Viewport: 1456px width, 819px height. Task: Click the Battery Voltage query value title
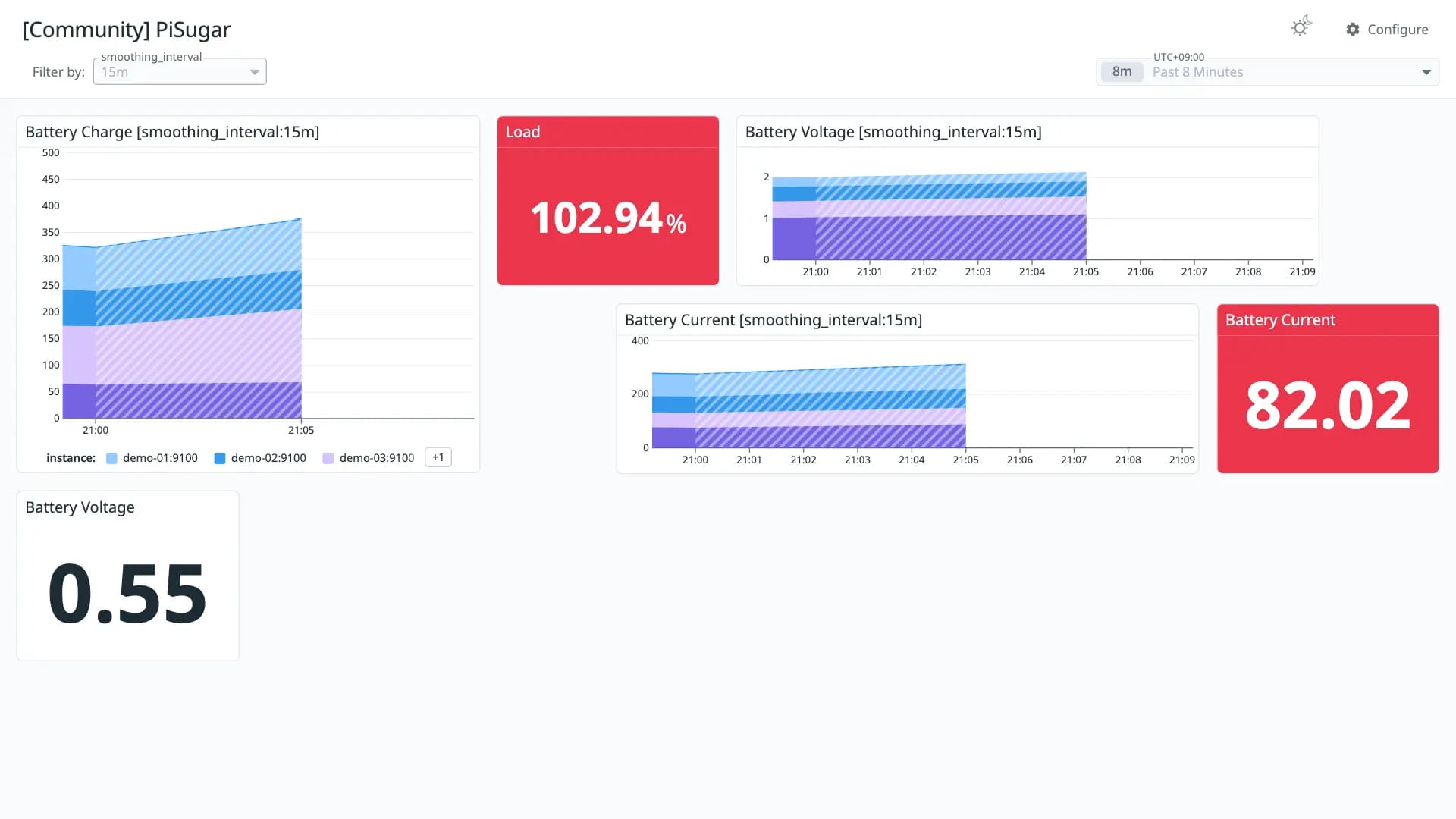click(x=80, y=507)
